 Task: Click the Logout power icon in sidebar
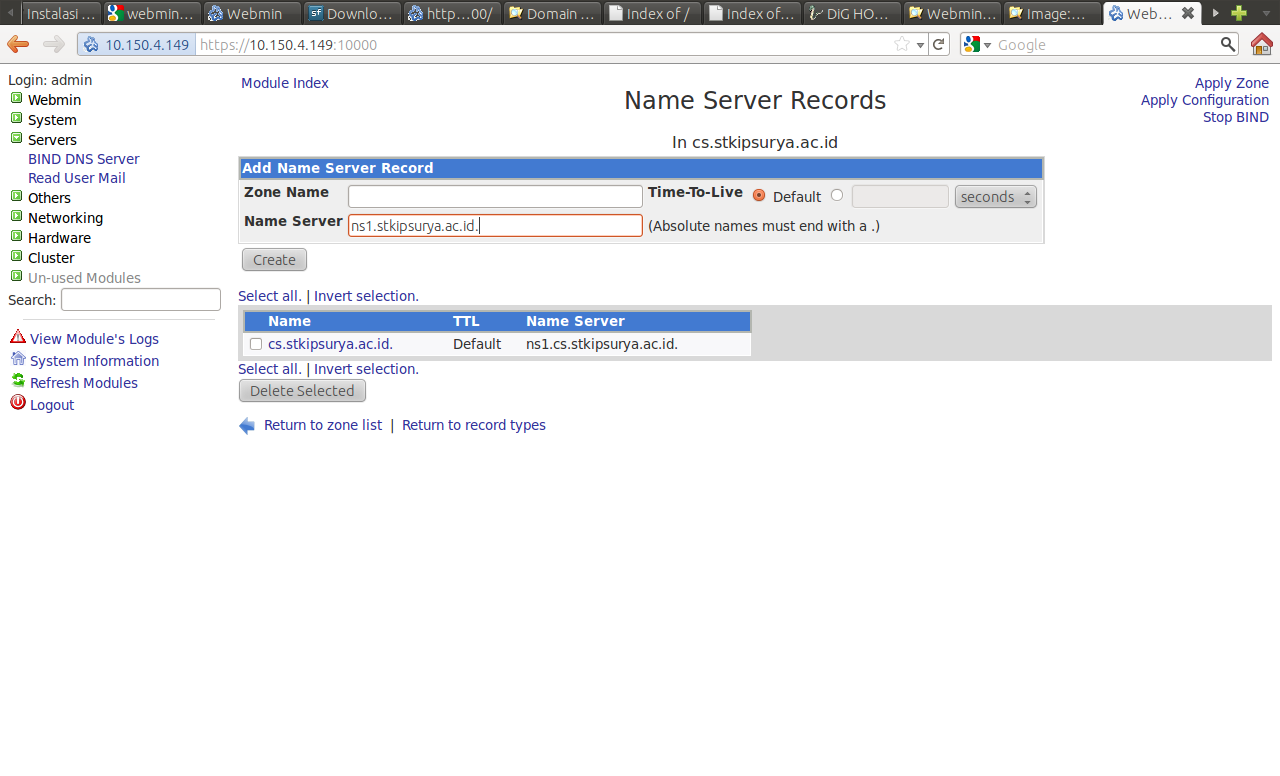[x=18, y=403]
